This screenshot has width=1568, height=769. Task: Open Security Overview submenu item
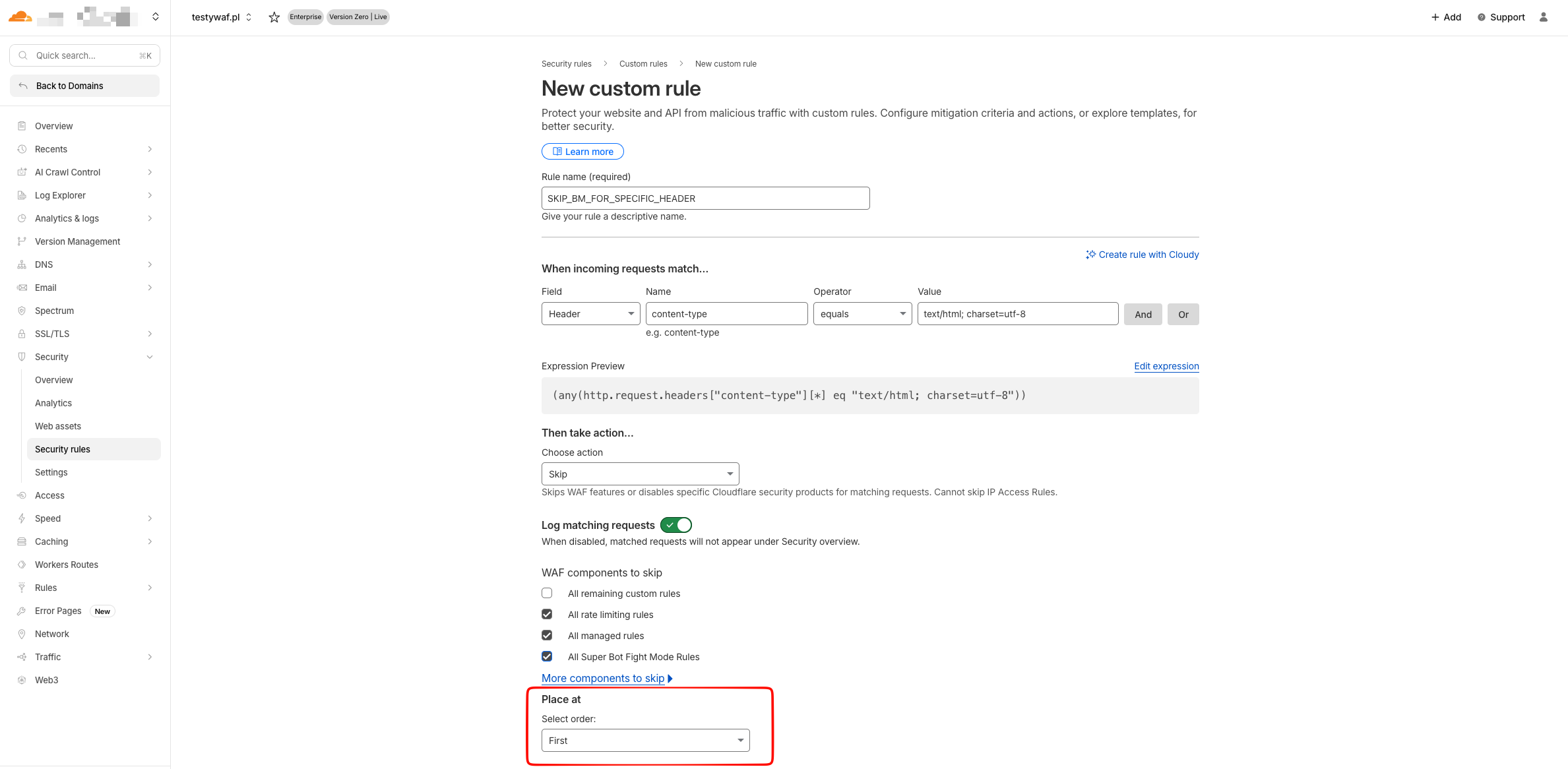(54, 380)
